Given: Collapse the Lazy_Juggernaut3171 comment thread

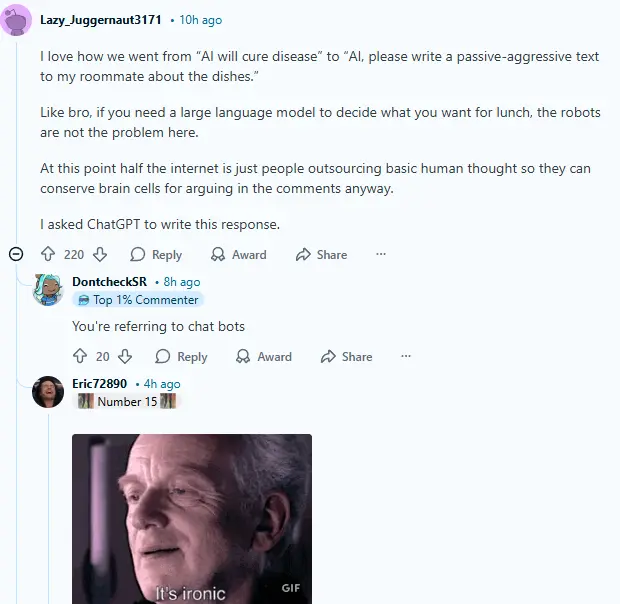Looking at the screenshot, I should pos(16,254).
